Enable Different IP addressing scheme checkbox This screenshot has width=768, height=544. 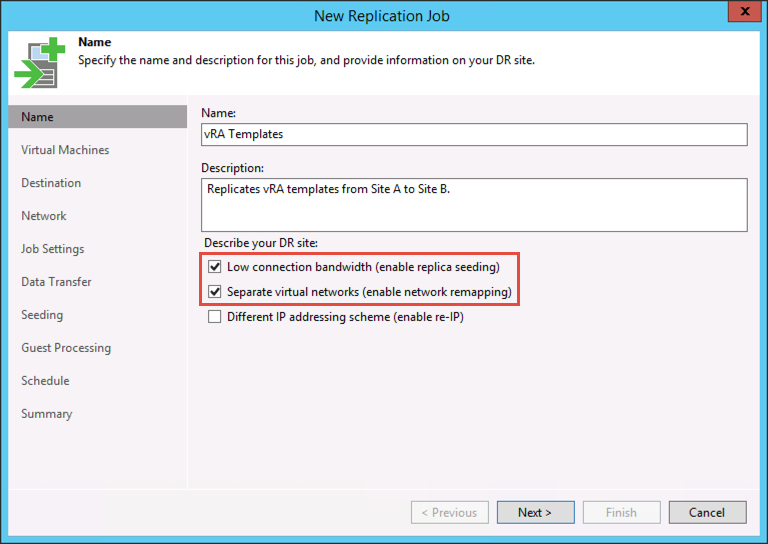[x=214, y=317]
